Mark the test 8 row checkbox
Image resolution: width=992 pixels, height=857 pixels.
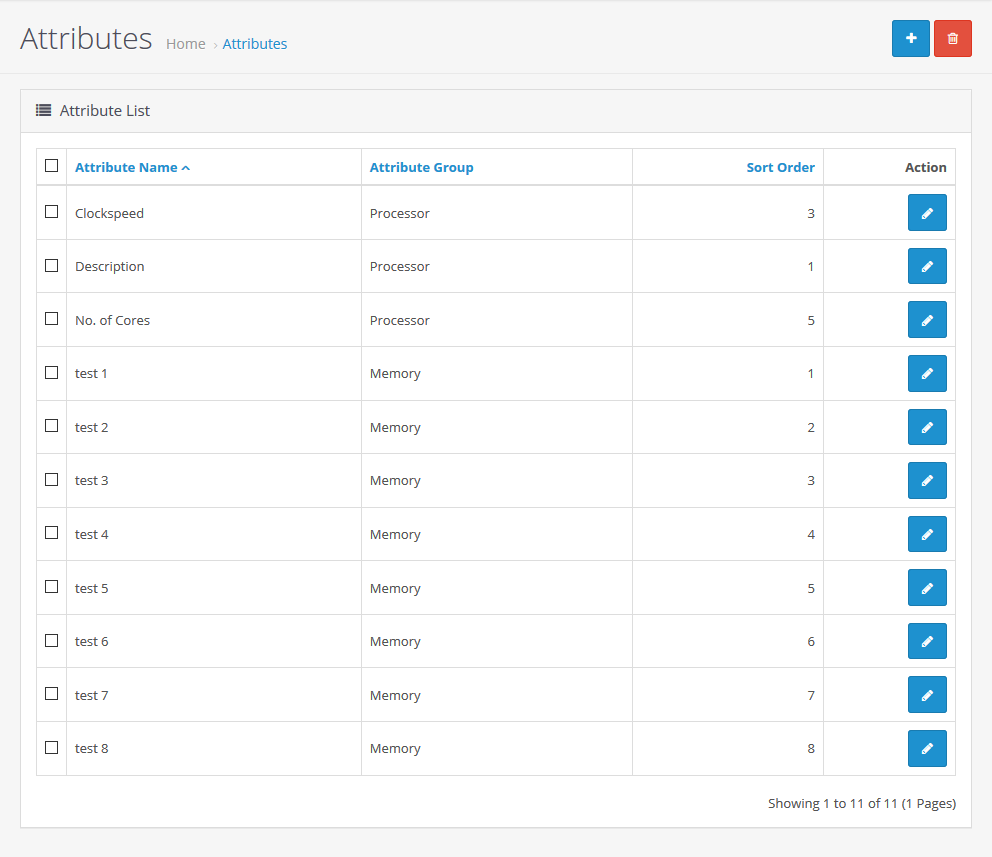(x=52, y=748)
